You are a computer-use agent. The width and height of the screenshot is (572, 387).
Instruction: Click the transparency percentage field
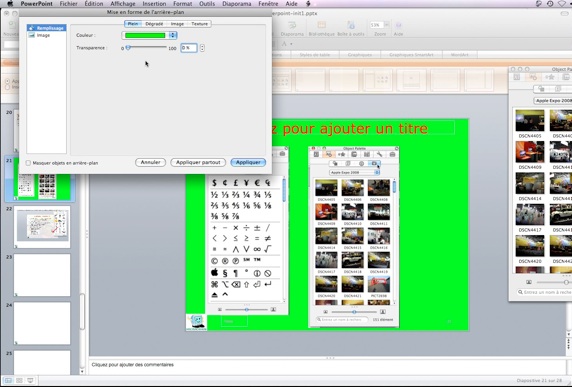pyautogui.click(x=189, y=48)
